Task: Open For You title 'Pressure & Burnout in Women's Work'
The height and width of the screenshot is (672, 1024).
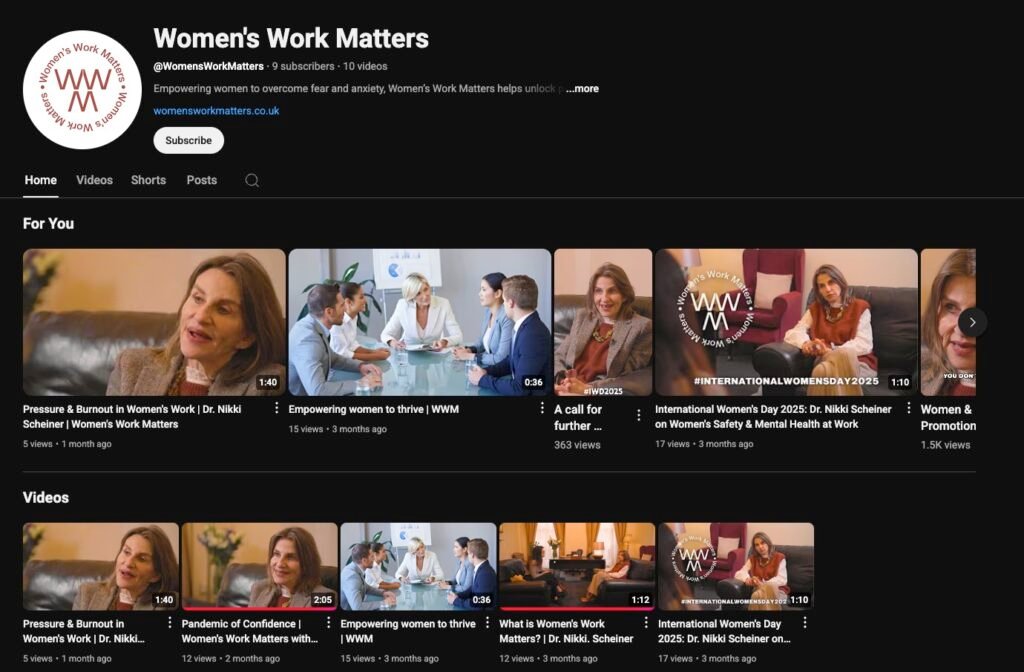Action: [132, 417]
